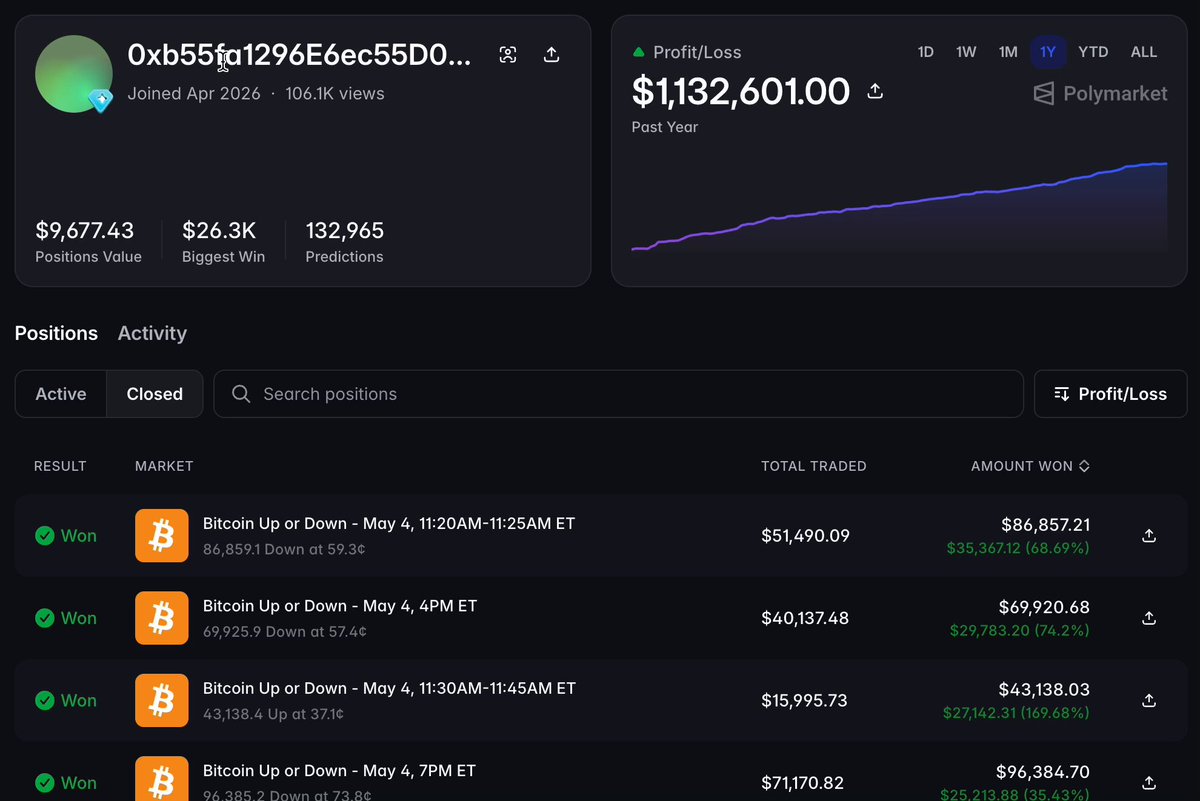Open the May 4, 11:30AM-11:45AM ET Bitcoin market
1200x801 pixels.
(389, 688)
